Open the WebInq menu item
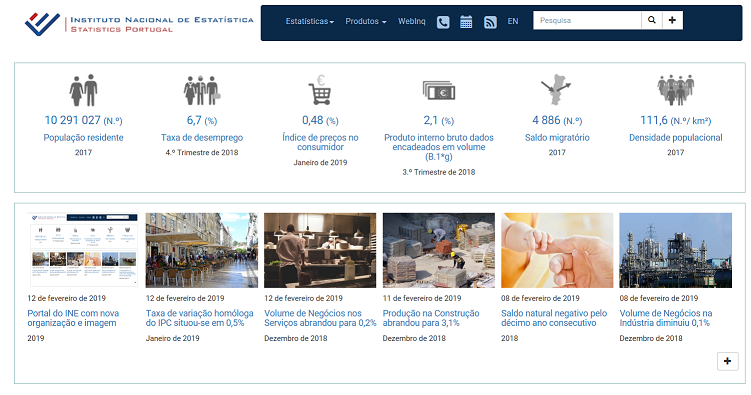The width and height of the screenshot is (751, 395). point(411,21)
